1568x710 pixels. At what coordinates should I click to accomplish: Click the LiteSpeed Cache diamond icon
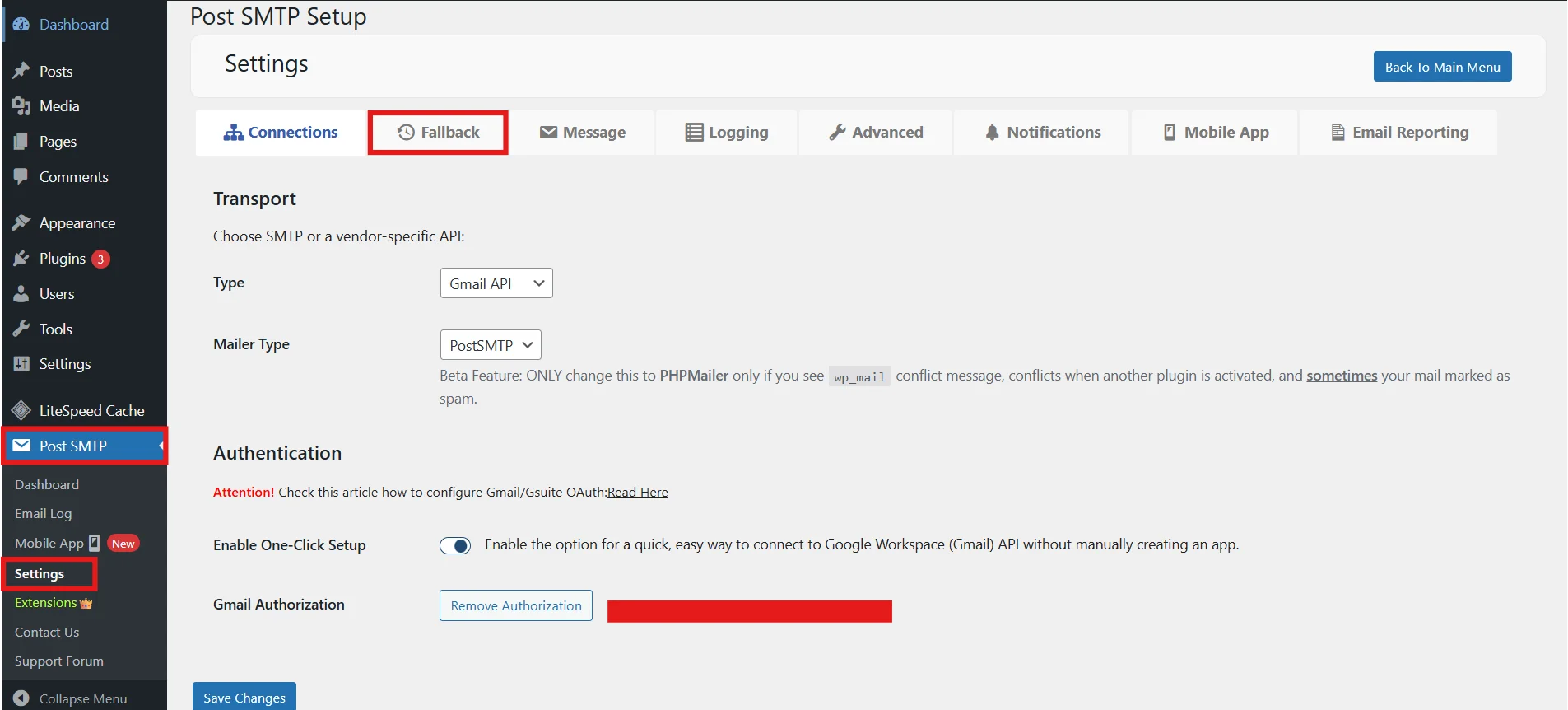pyautogui.click(x=21, y=410)
